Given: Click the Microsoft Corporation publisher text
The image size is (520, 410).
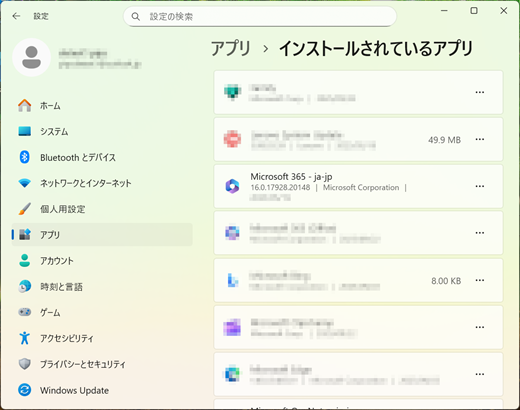Looking at the screenshot, I should (x=361, y=188).
